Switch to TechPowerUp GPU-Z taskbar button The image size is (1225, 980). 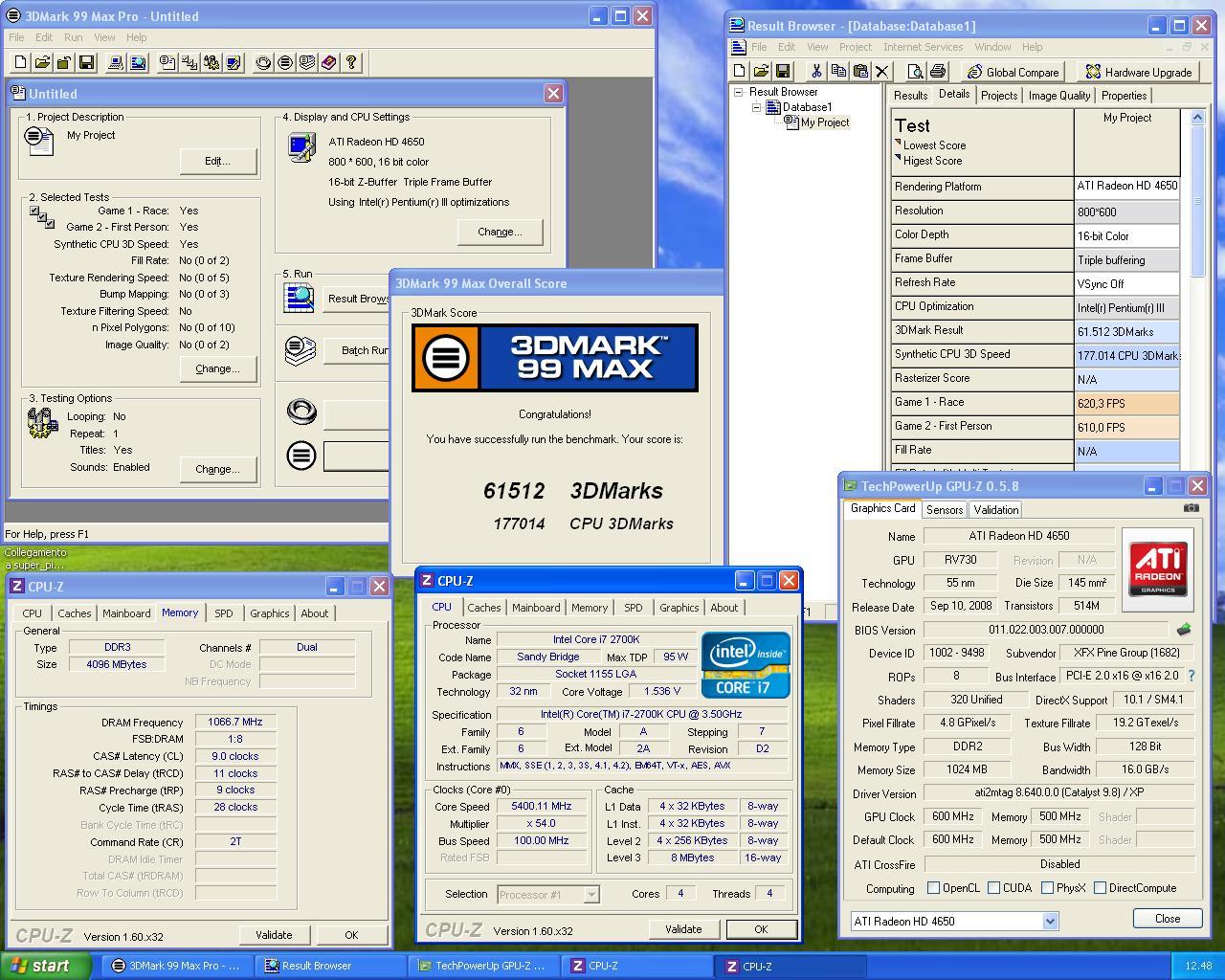coord(484,966)
